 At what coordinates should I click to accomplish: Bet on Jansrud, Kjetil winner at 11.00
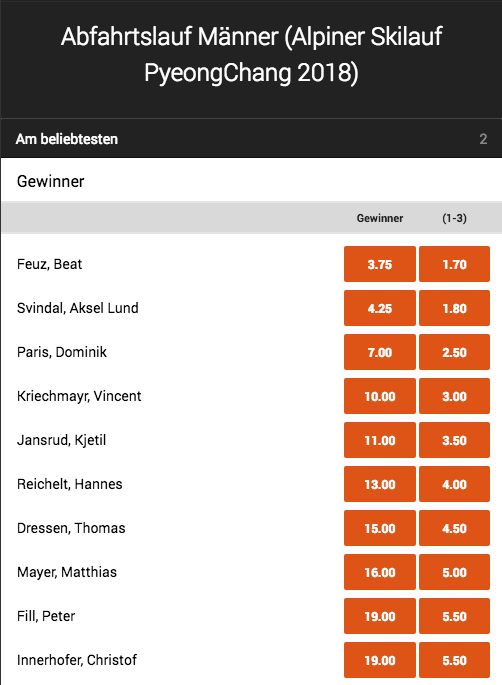point(380,440)
